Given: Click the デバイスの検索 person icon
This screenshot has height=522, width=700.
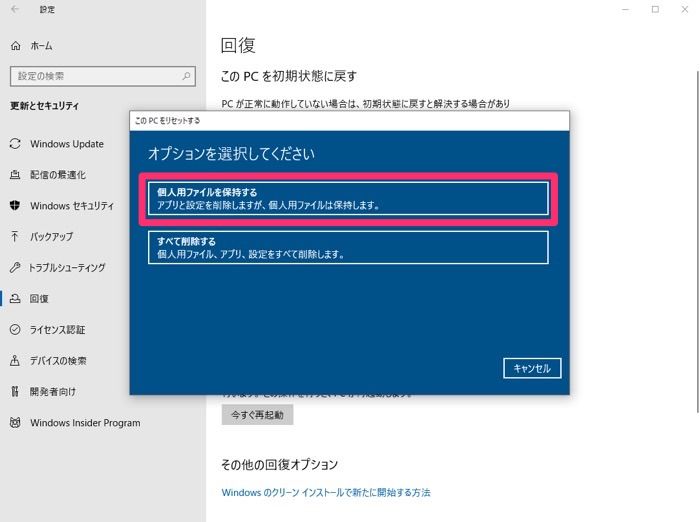Looking at the screenshot, I should [15, 360].
